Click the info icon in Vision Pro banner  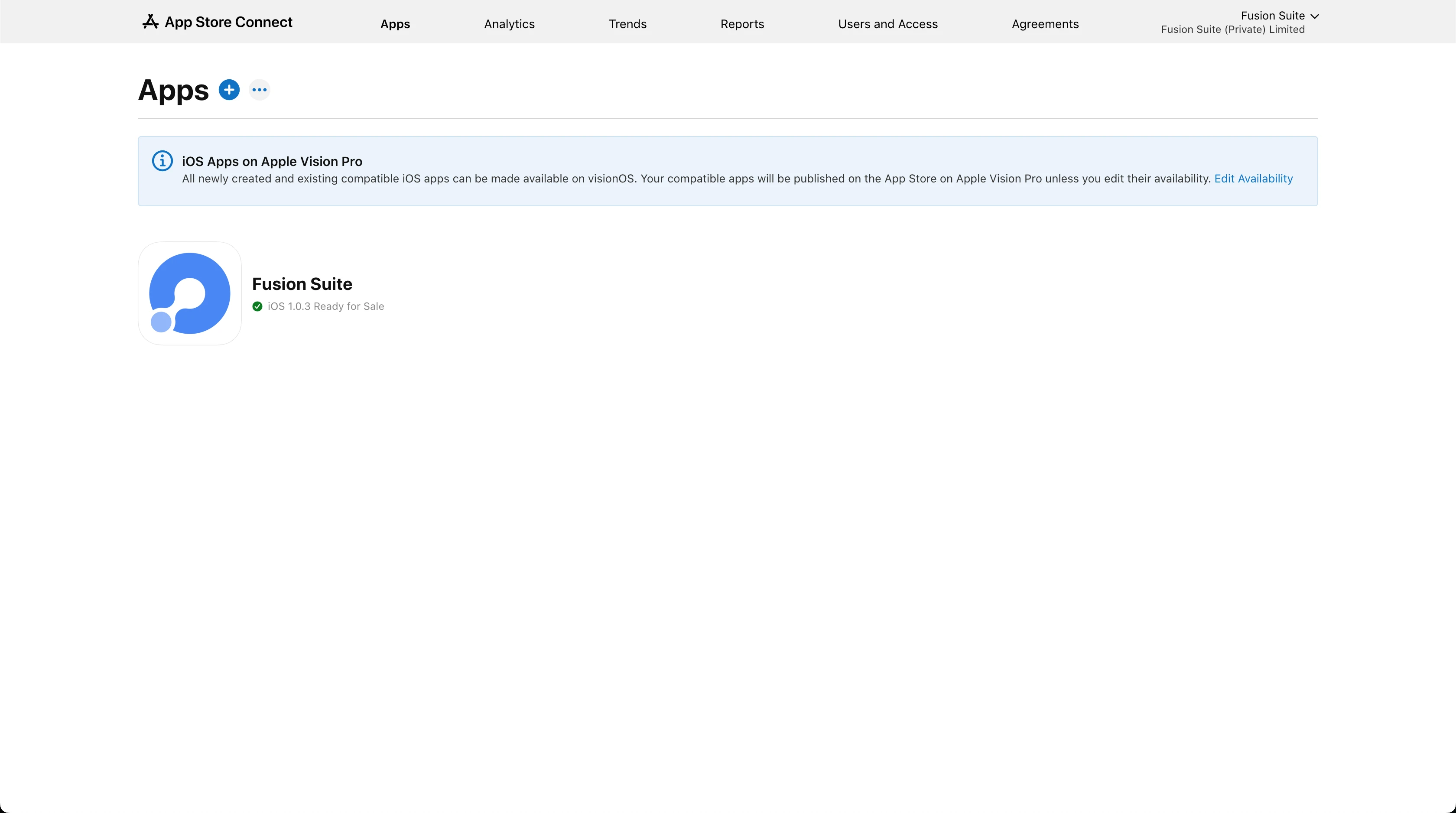[x=162, y=161]
